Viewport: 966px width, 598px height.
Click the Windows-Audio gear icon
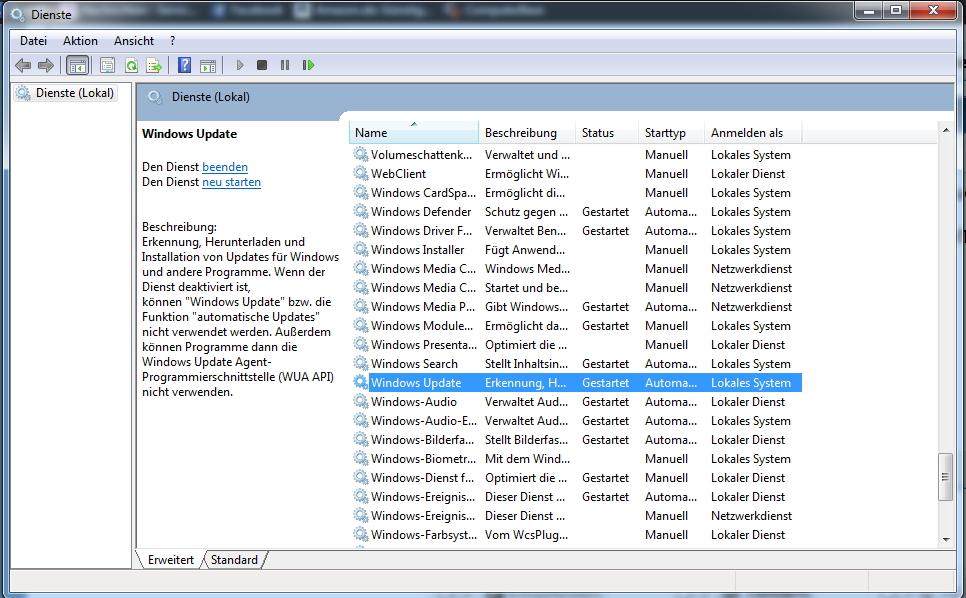point(360,402)
